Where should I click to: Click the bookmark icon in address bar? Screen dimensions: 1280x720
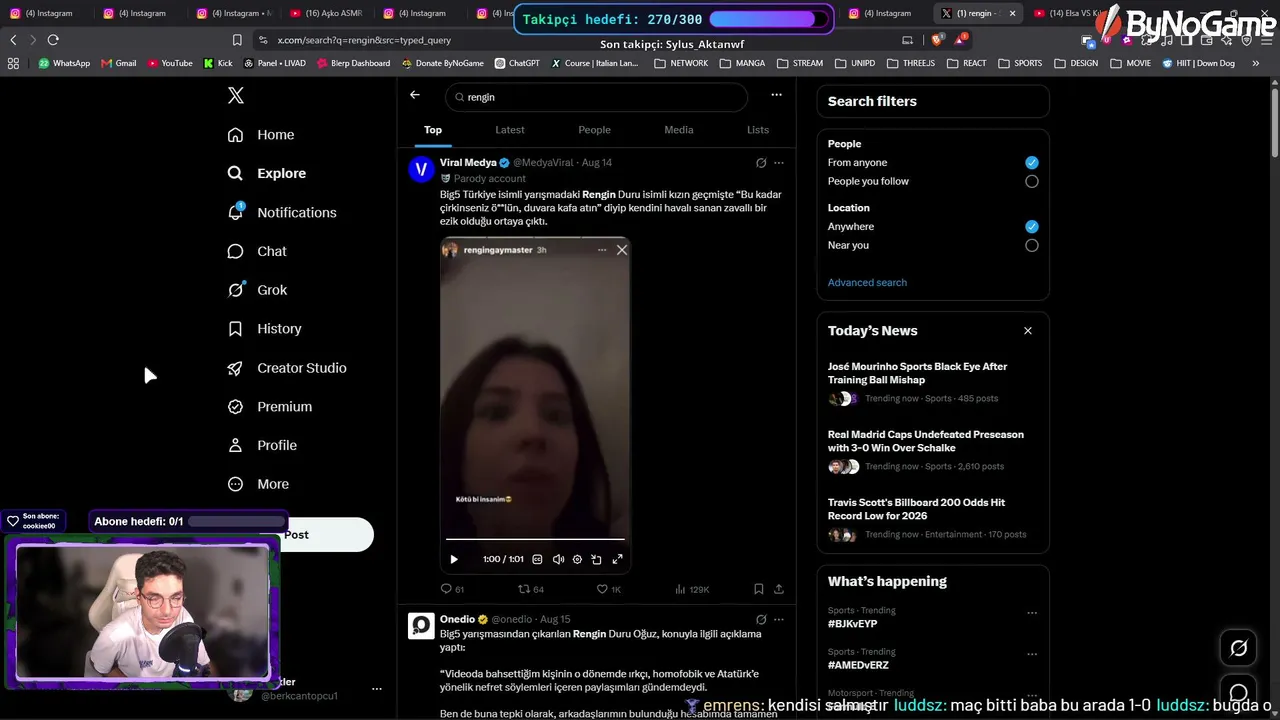237,40
